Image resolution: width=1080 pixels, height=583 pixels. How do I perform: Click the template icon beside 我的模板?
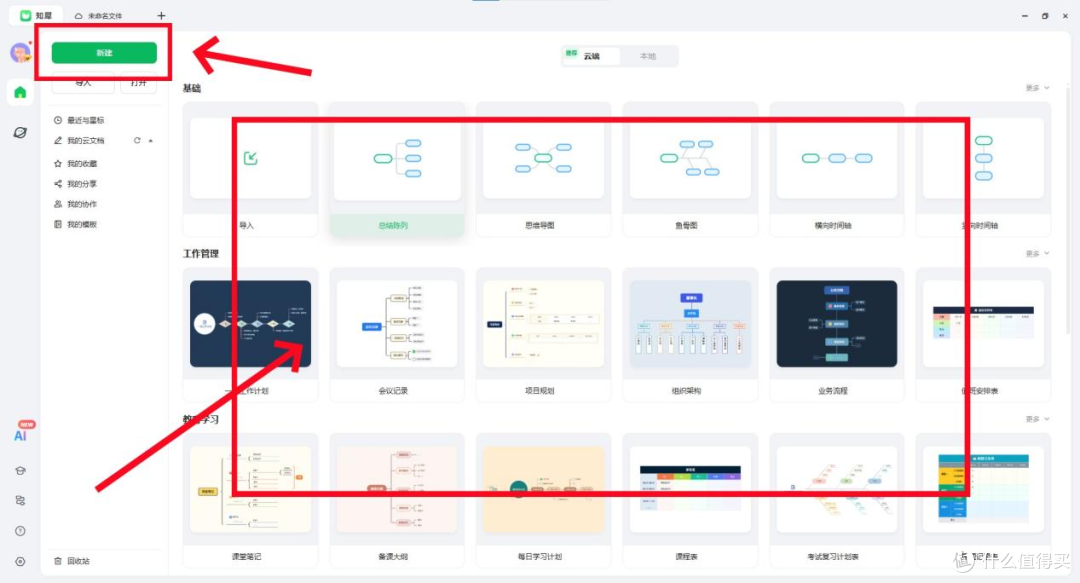coord(58,224)
